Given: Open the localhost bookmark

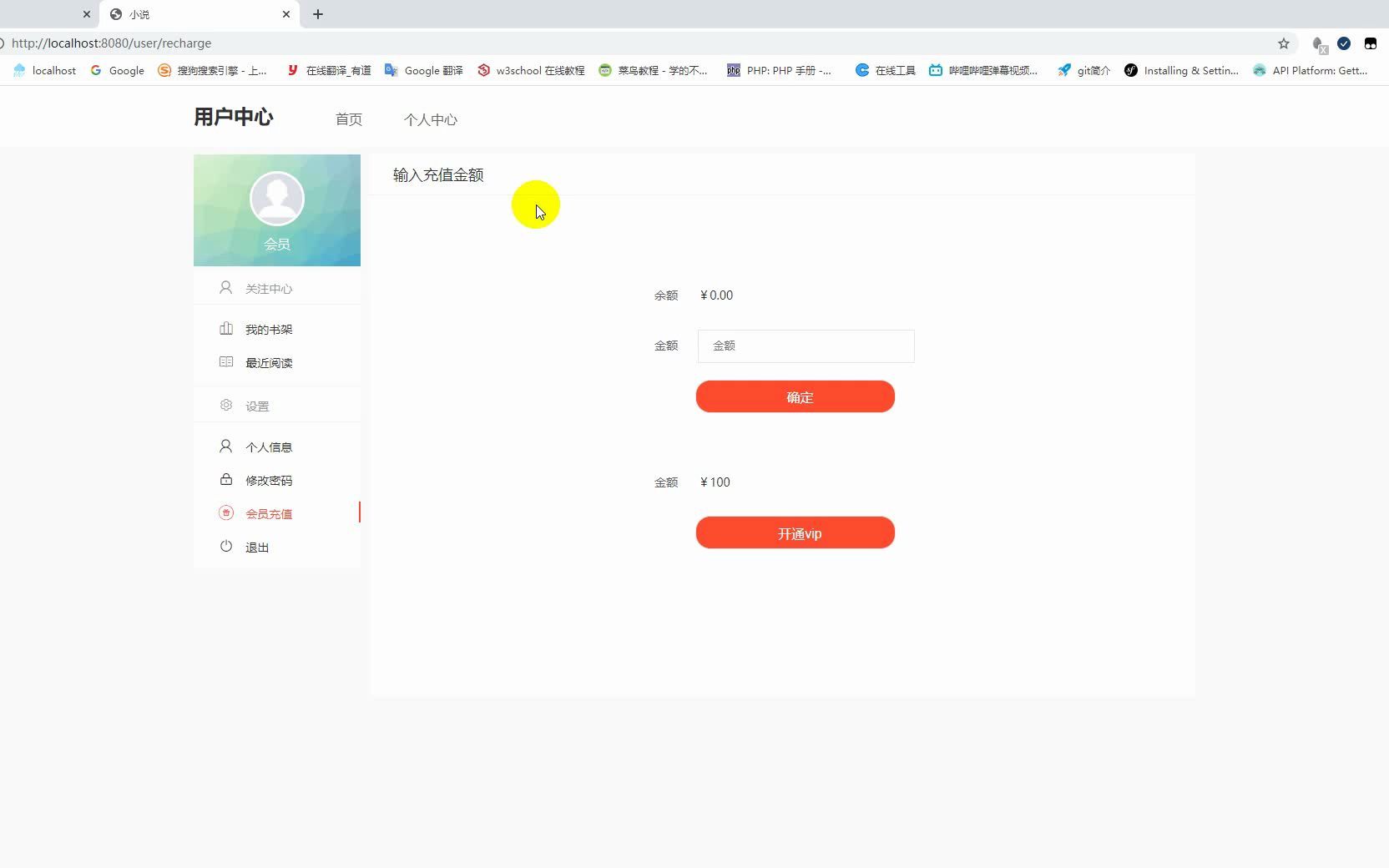Looking at the screenshot, I should (44, 70).
